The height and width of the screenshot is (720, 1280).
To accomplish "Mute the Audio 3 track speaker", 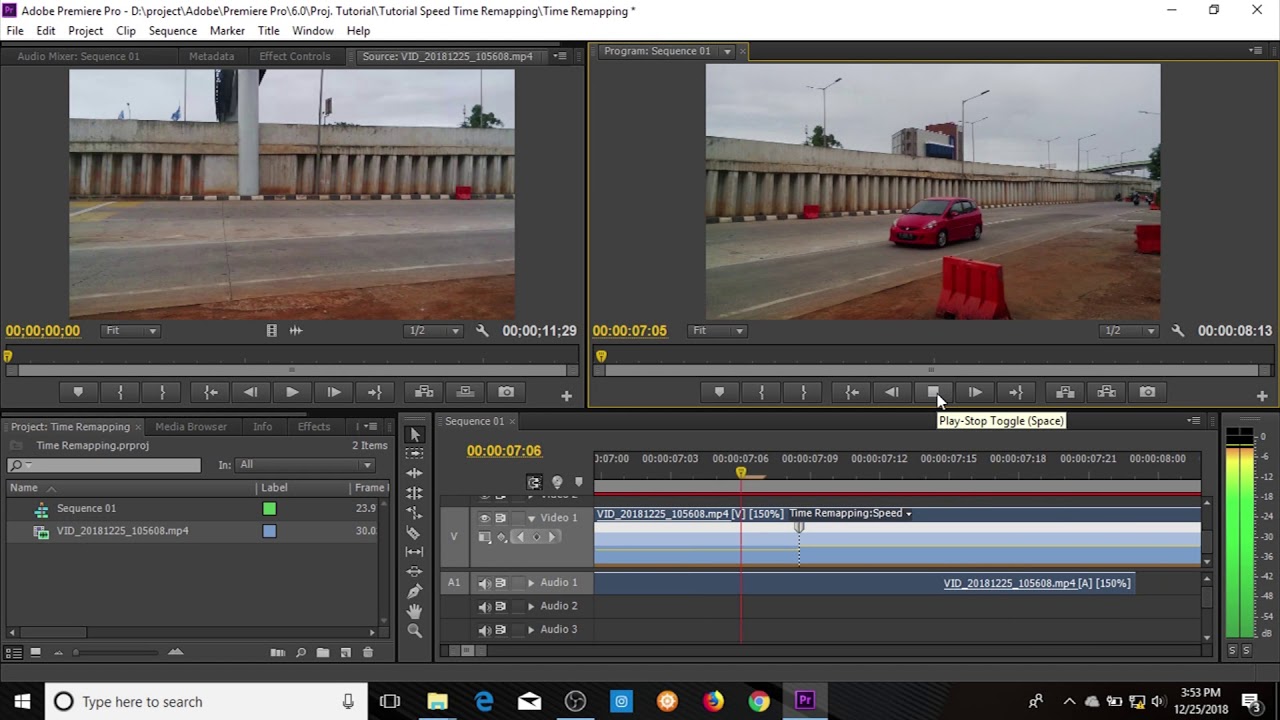I will (x=485, y=630).
